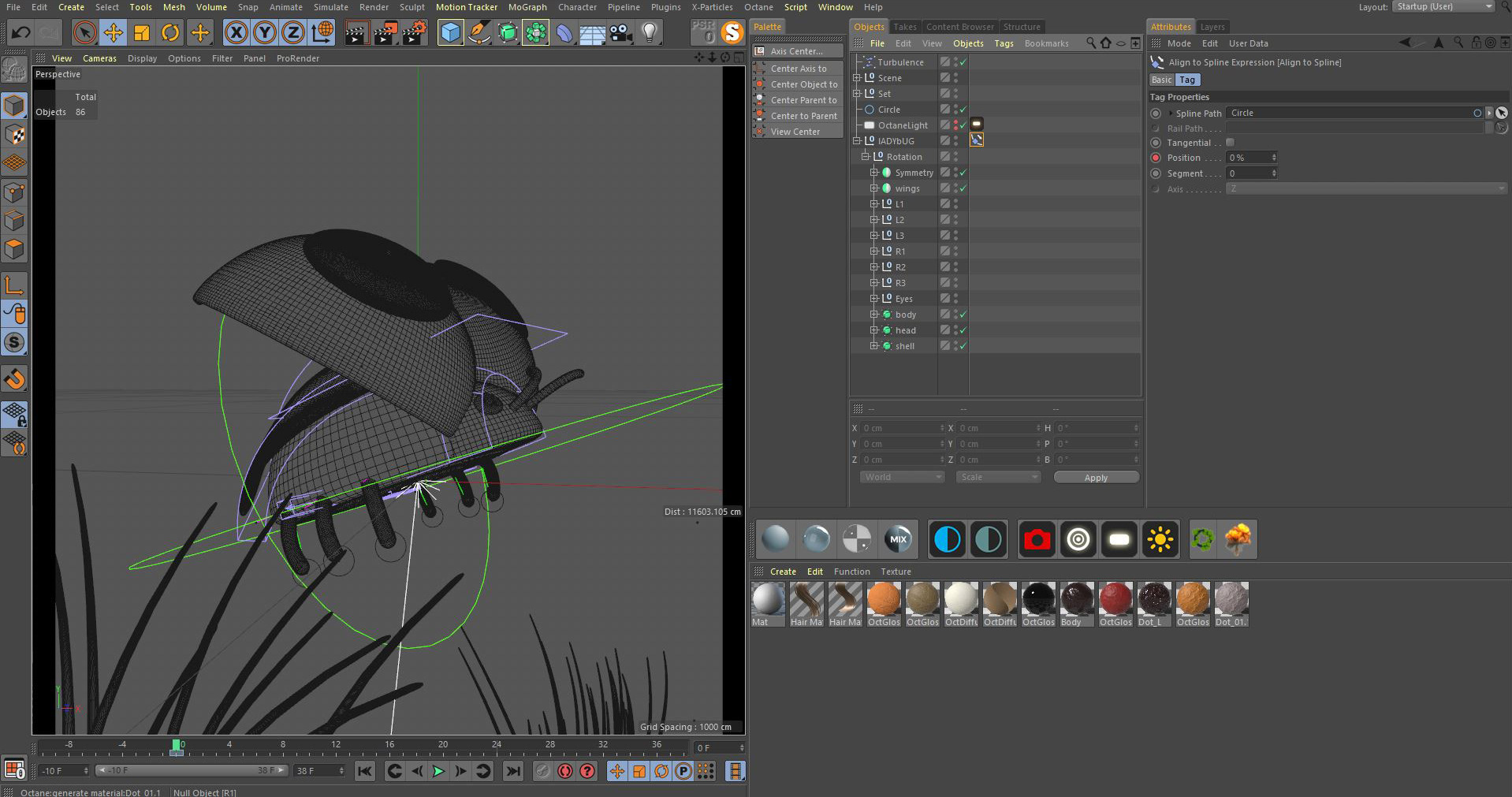This screenshot has height=797, width=1512.
Task: Select Polygons mode cube icon
Action: click(14, 249)
